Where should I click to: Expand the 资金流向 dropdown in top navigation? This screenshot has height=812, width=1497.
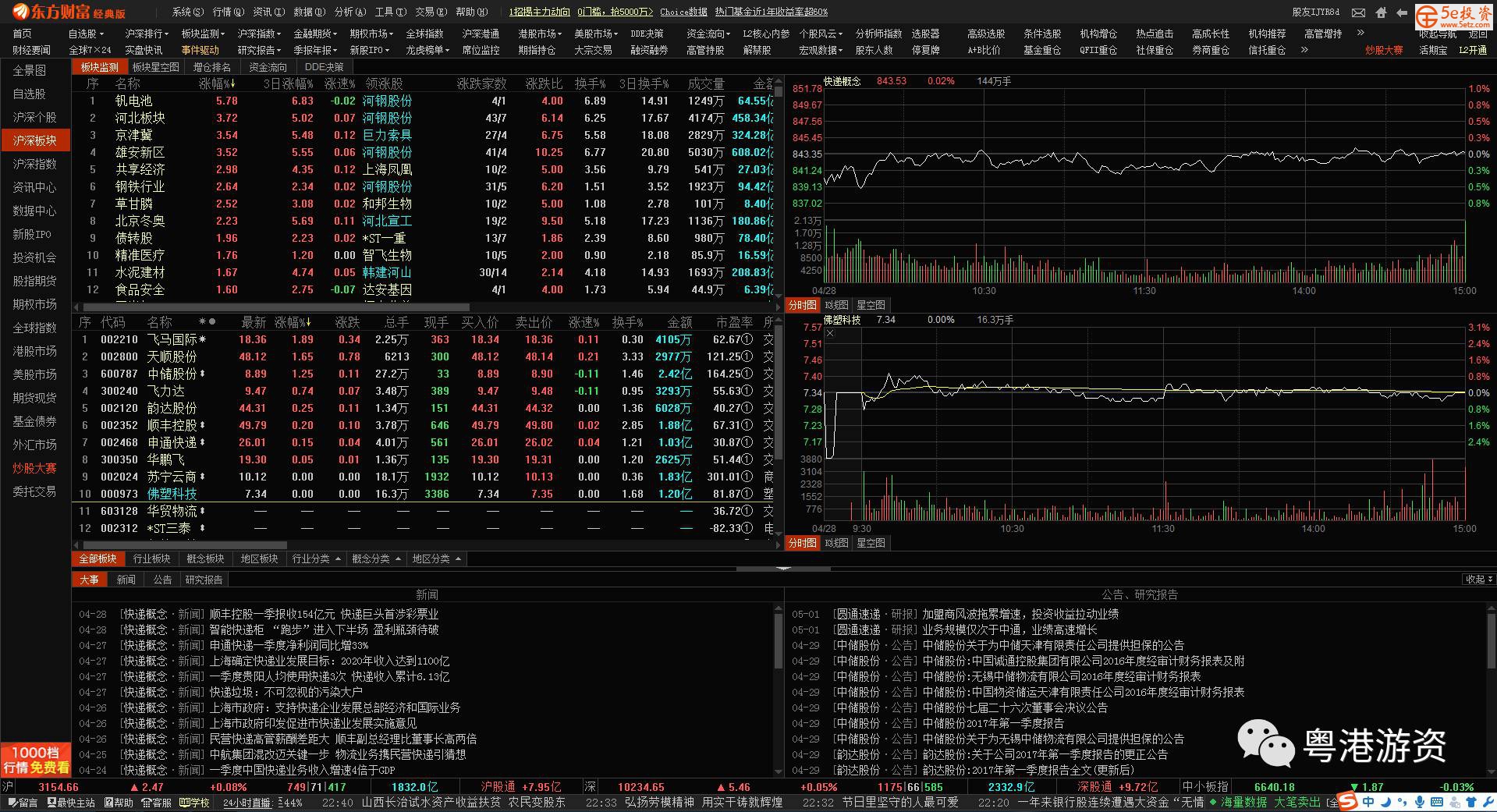coord(708,34)
